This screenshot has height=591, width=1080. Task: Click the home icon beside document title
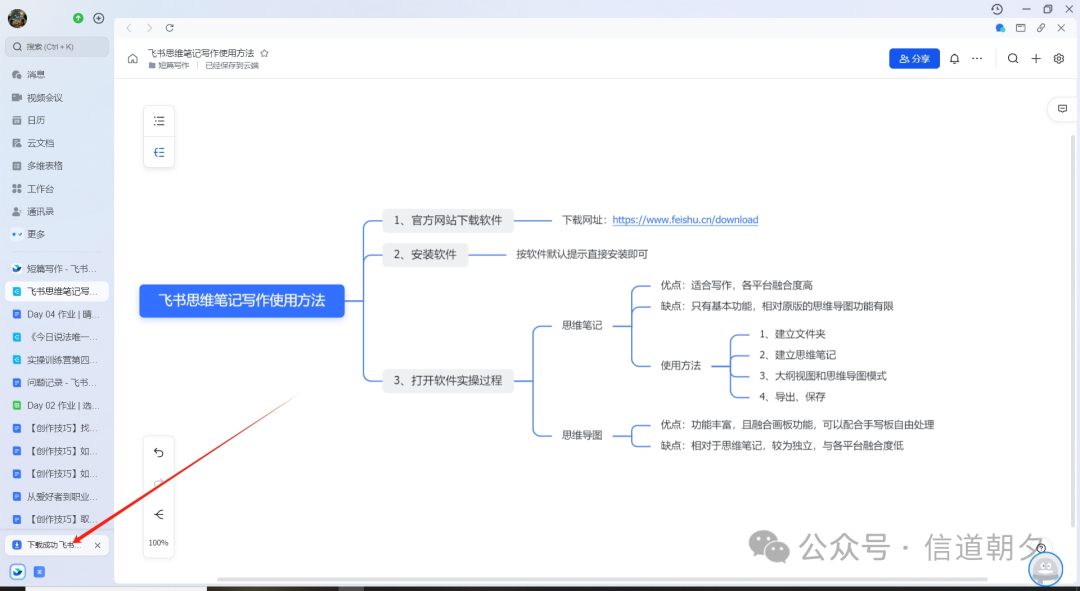pyautogui.click(x=133, y=59)
